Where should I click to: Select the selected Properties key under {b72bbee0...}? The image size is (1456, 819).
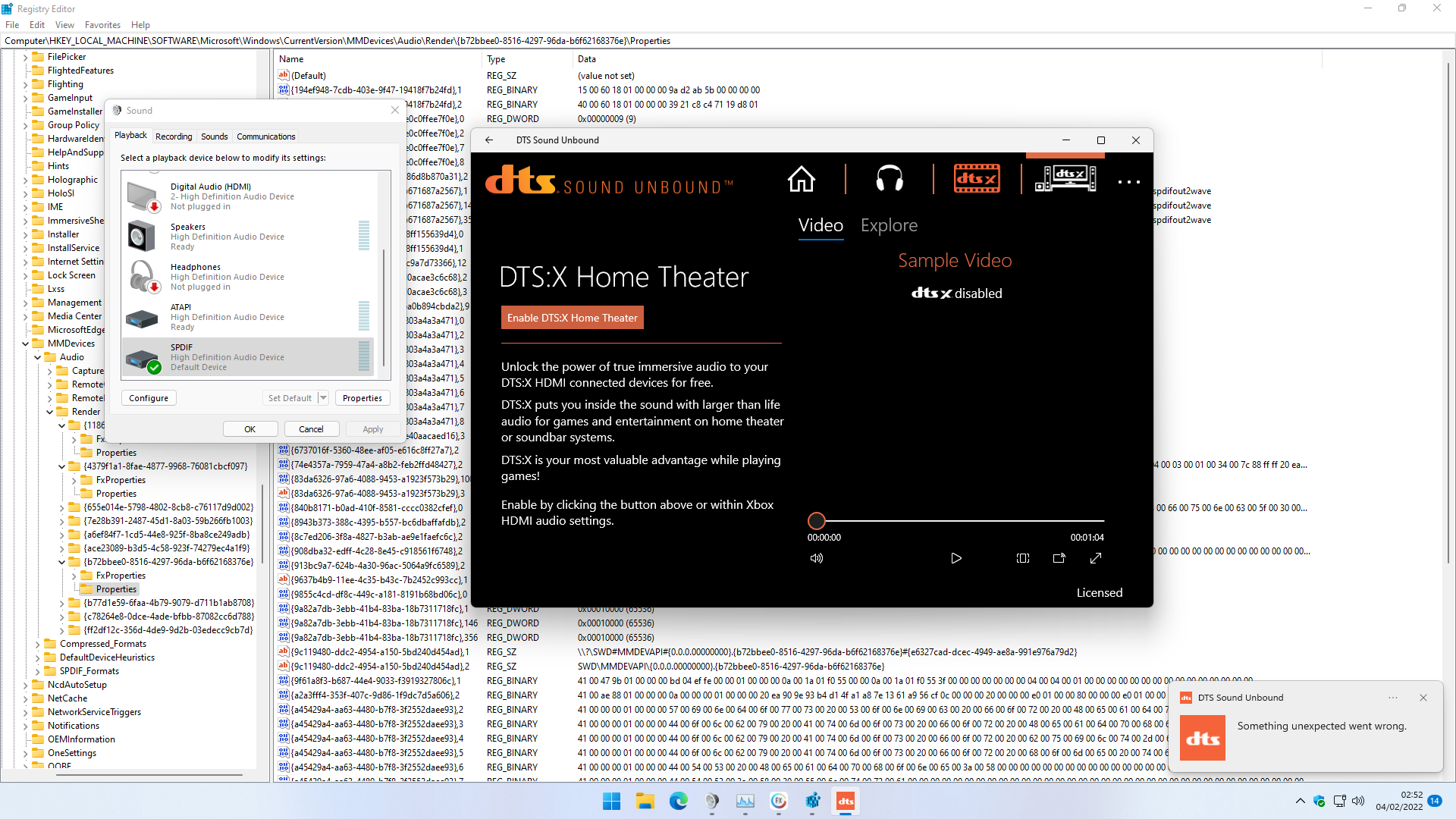(x=116, y=589)
